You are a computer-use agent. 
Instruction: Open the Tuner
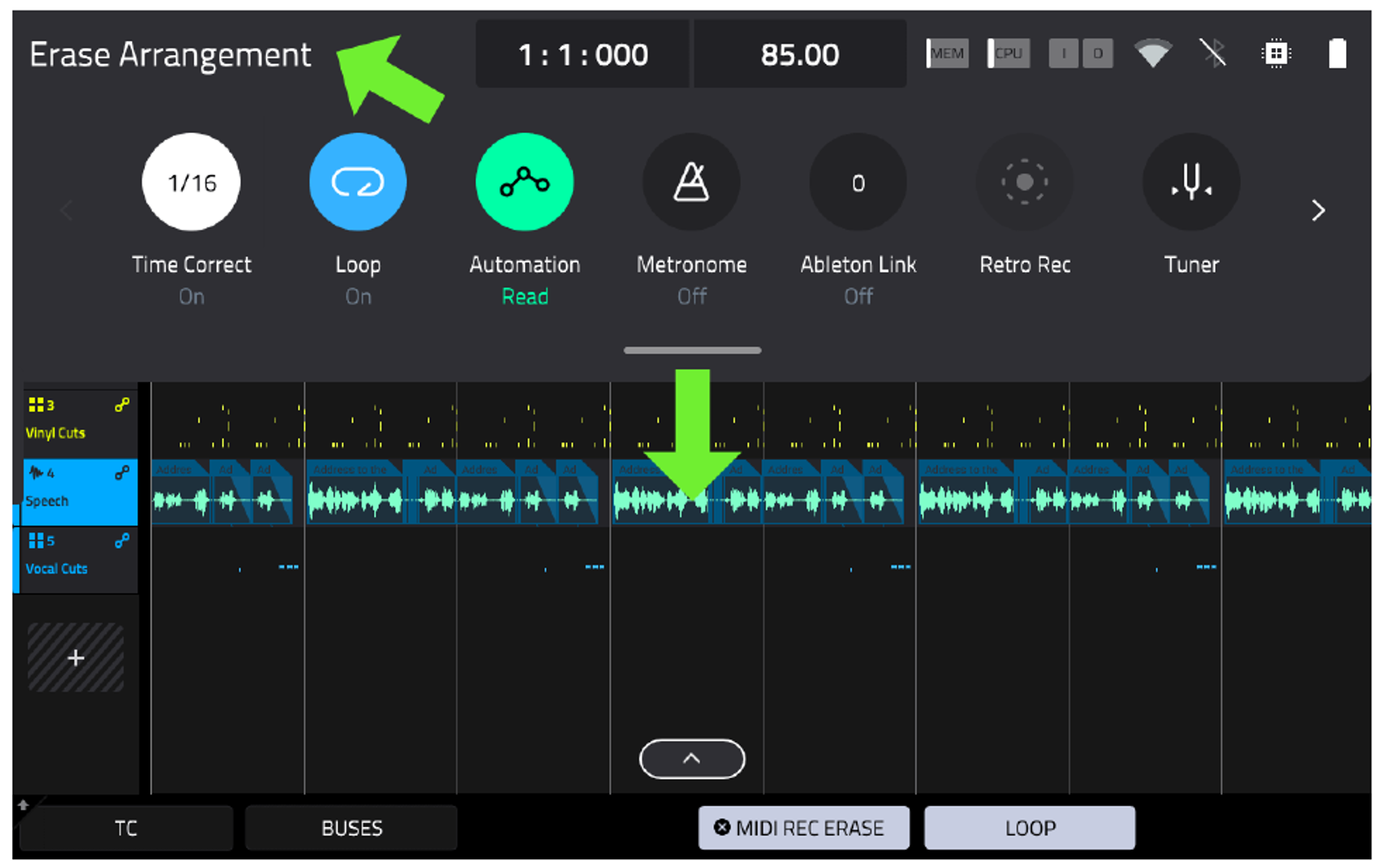(x=1191, y=182)
